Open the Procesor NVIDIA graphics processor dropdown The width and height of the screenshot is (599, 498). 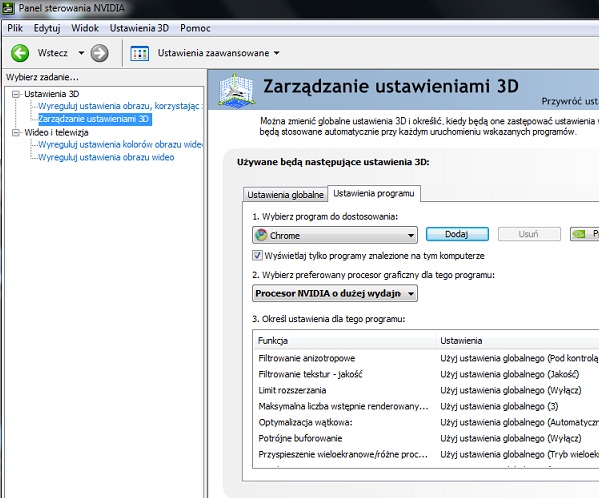click(335, 293)
